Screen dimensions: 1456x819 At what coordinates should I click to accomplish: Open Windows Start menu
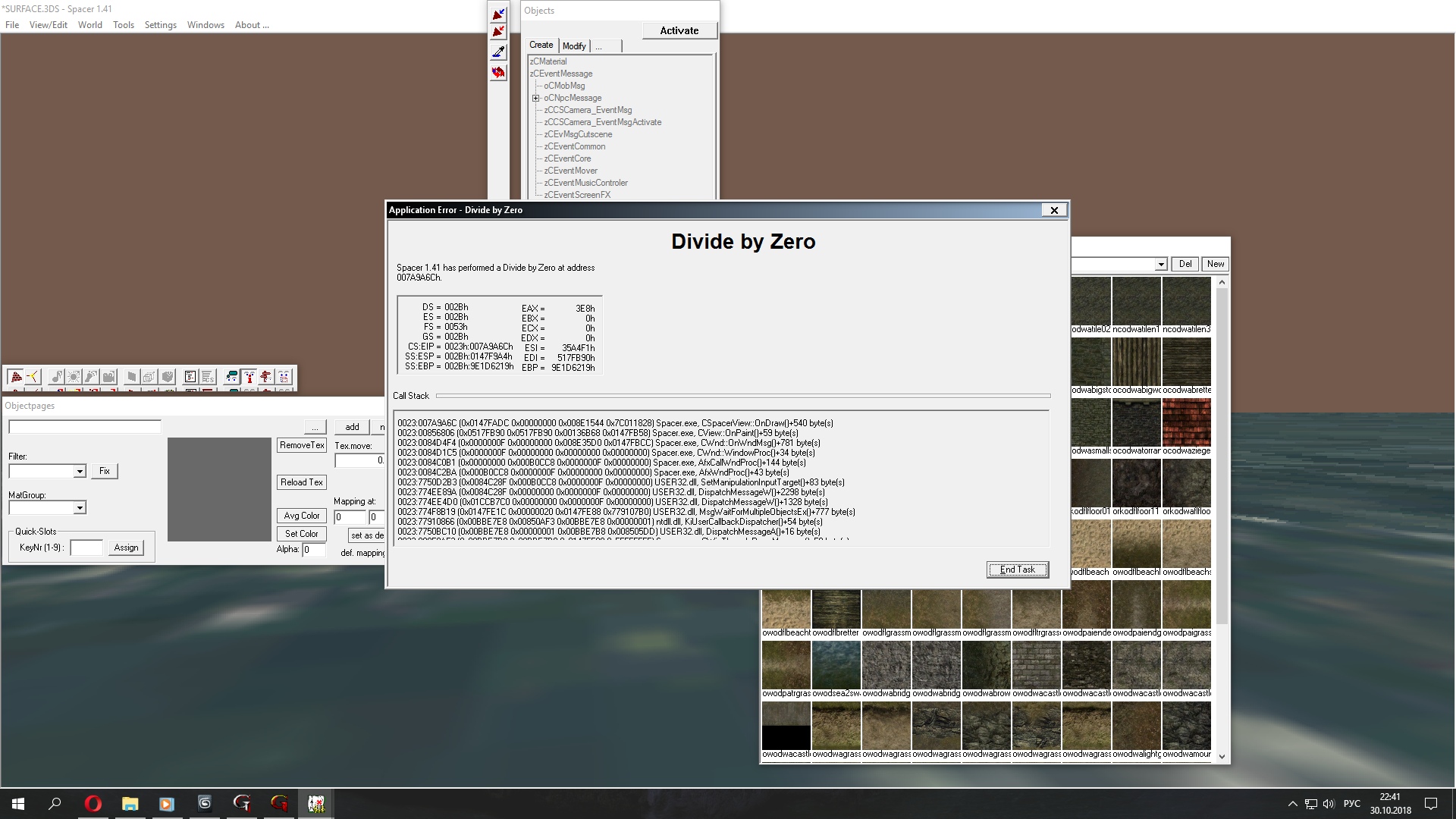tap(18, 804)
